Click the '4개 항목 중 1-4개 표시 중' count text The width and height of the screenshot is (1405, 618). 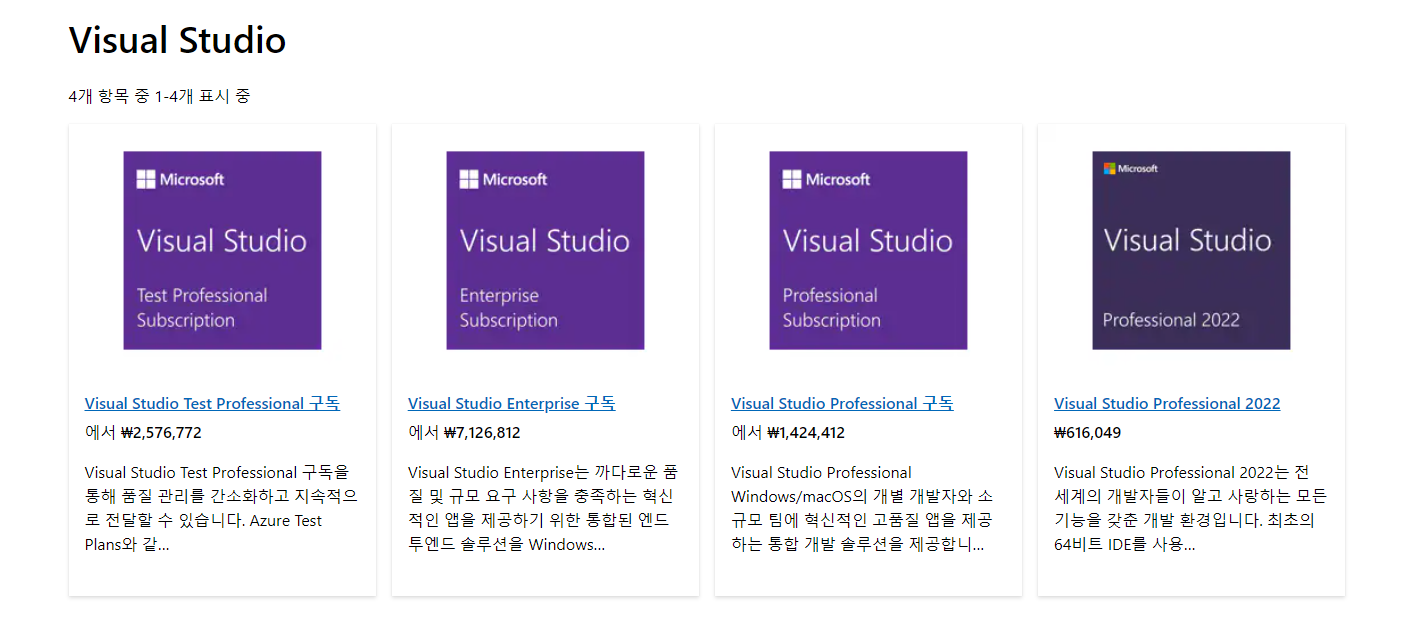tap(159, 96)
